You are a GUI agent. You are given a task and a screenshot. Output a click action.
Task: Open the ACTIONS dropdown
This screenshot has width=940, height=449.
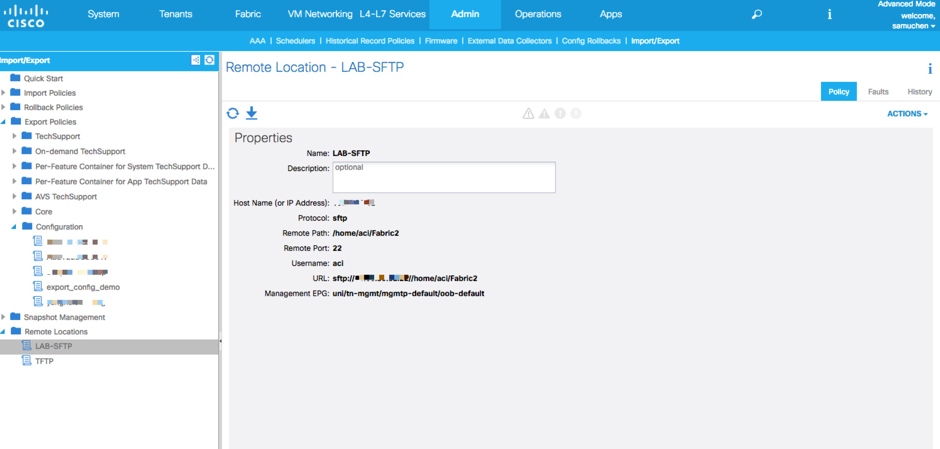point(907,114)
